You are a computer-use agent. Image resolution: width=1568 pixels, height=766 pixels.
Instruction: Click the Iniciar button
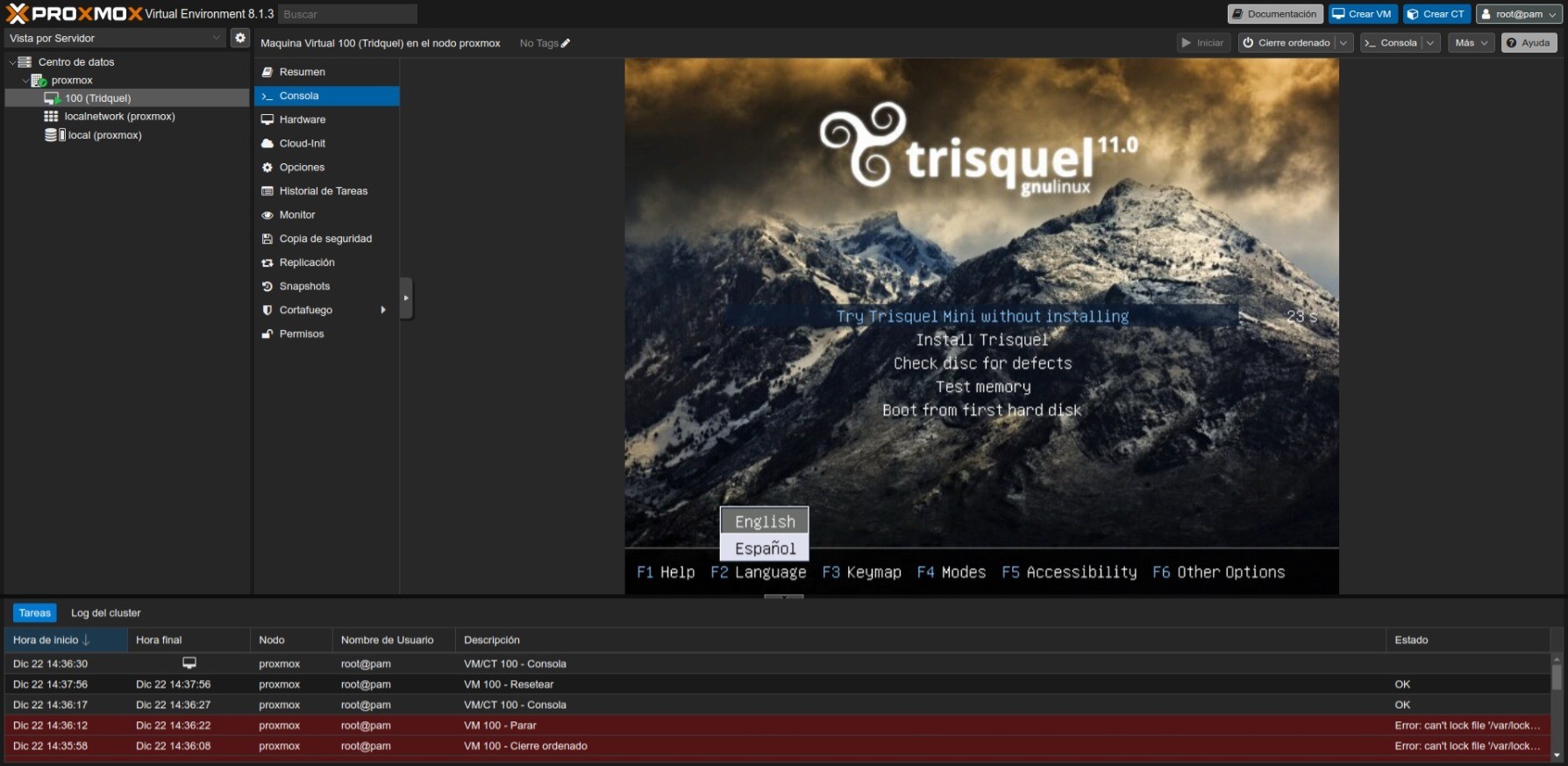point(1203,43)
